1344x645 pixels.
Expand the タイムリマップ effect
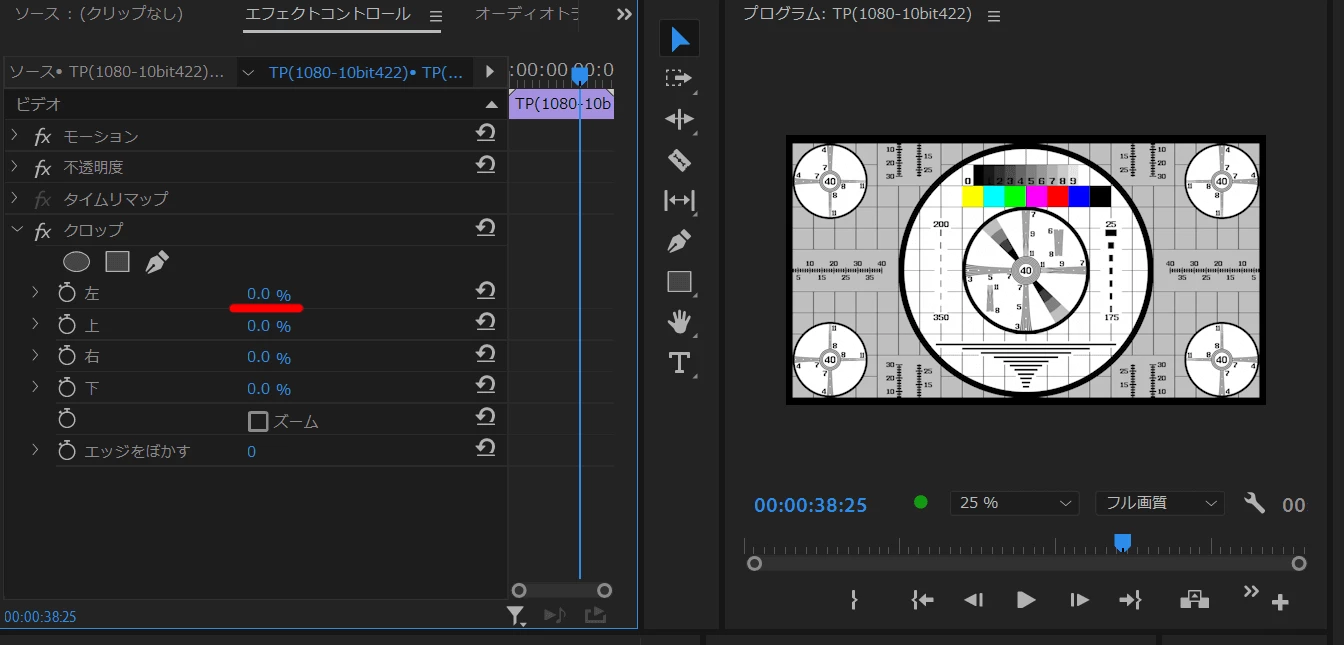tap(15, 197)
